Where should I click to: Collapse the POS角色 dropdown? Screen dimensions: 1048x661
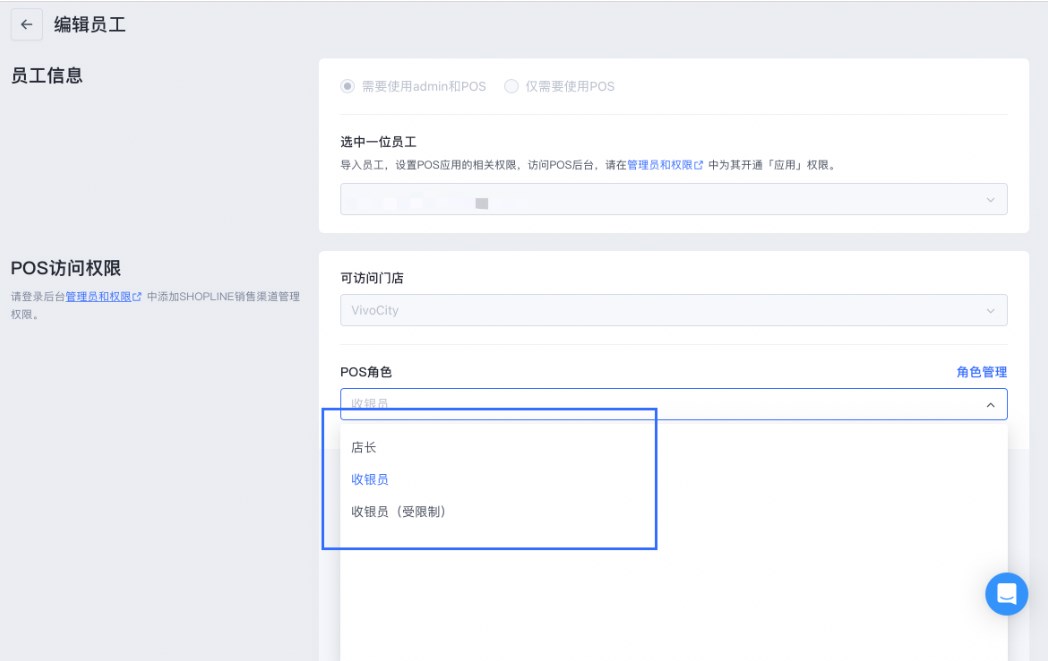click(x=990, y=404)
